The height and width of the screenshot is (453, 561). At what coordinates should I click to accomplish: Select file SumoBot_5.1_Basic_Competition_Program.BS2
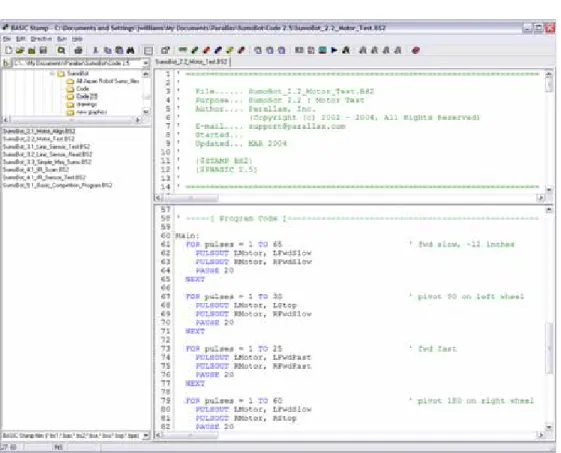(x=57, y=185)
